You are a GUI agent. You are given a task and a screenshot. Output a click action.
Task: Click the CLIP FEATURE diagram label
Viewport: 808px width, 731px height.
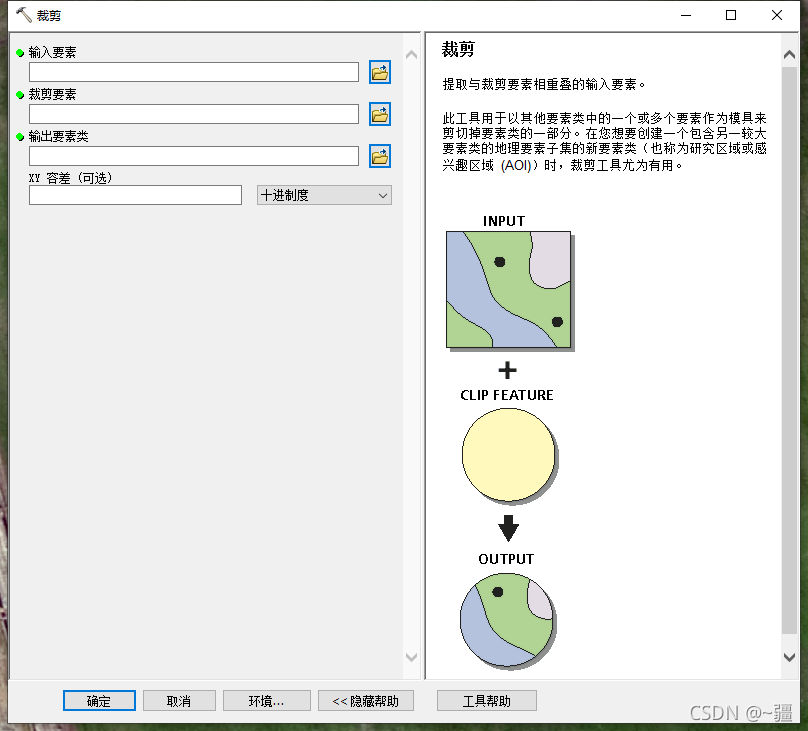tap(507, 395)
